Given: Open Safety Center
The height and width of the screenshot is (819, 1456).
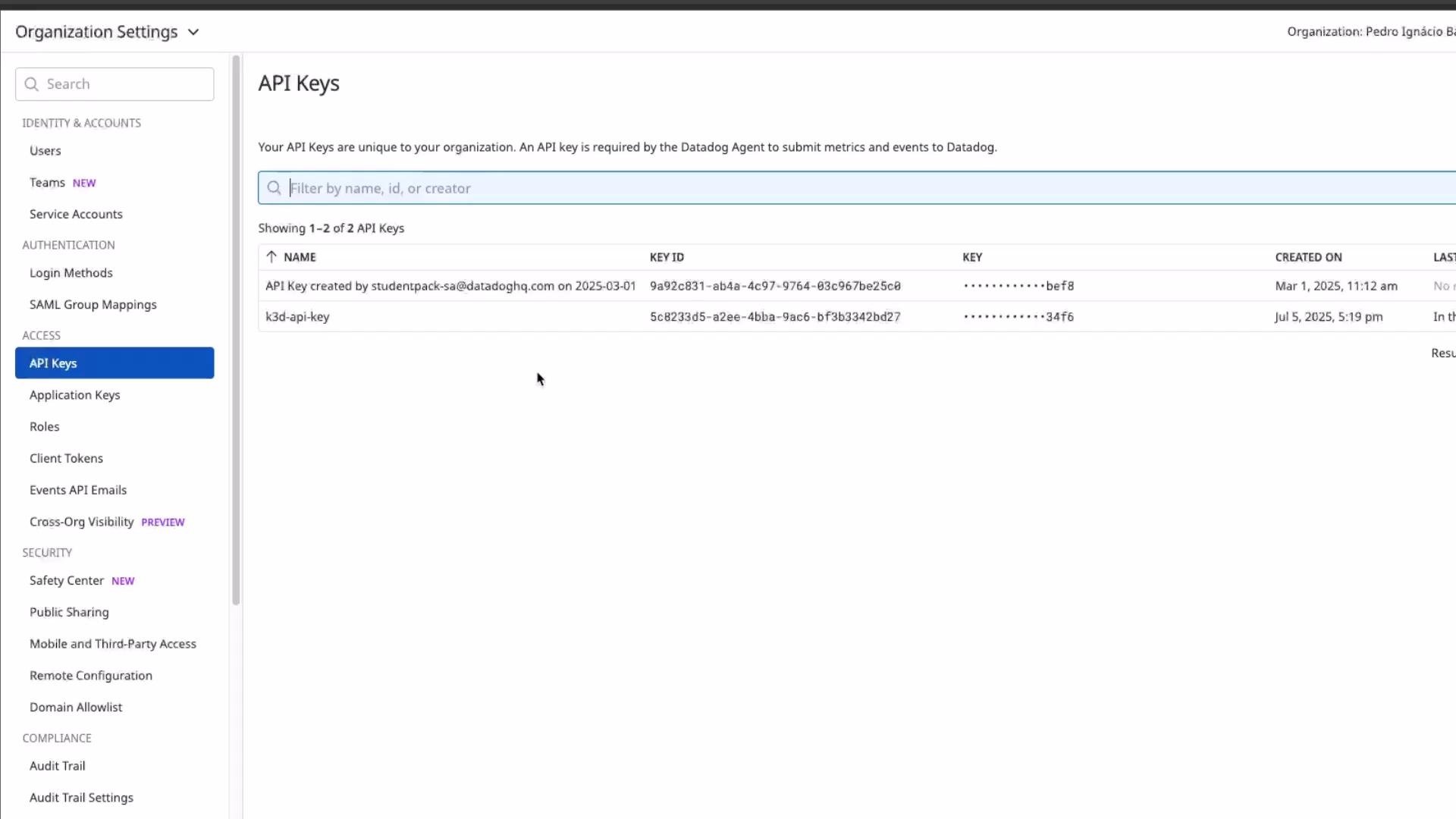Looking at the screenshot, I should click(66, 581).
